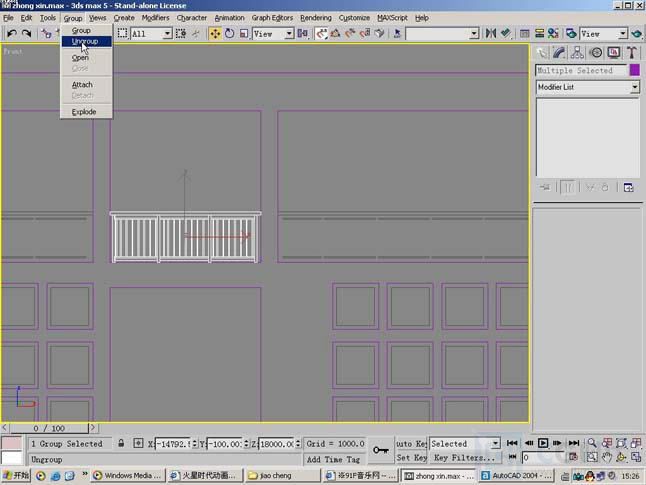Switch to the Utilities hammer panel
This screenshot has height=485, width=646.
point(632,53)
